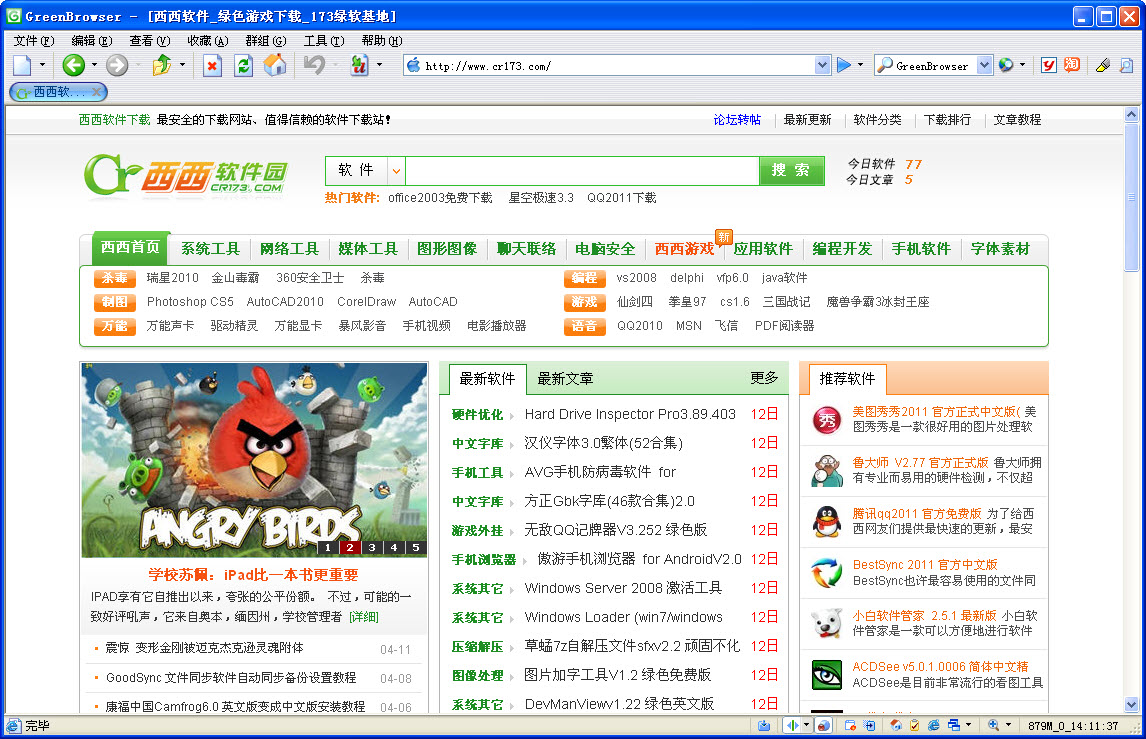Click the green 搜索 search button

click(x=791, y=170)
